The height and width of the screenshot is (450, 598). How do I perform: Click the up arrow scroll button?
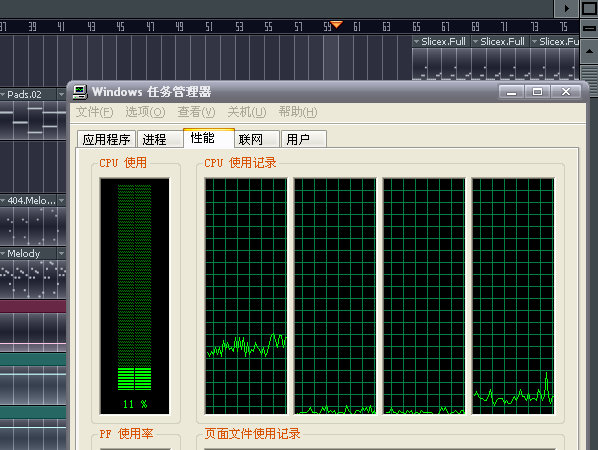pos(589,51)
